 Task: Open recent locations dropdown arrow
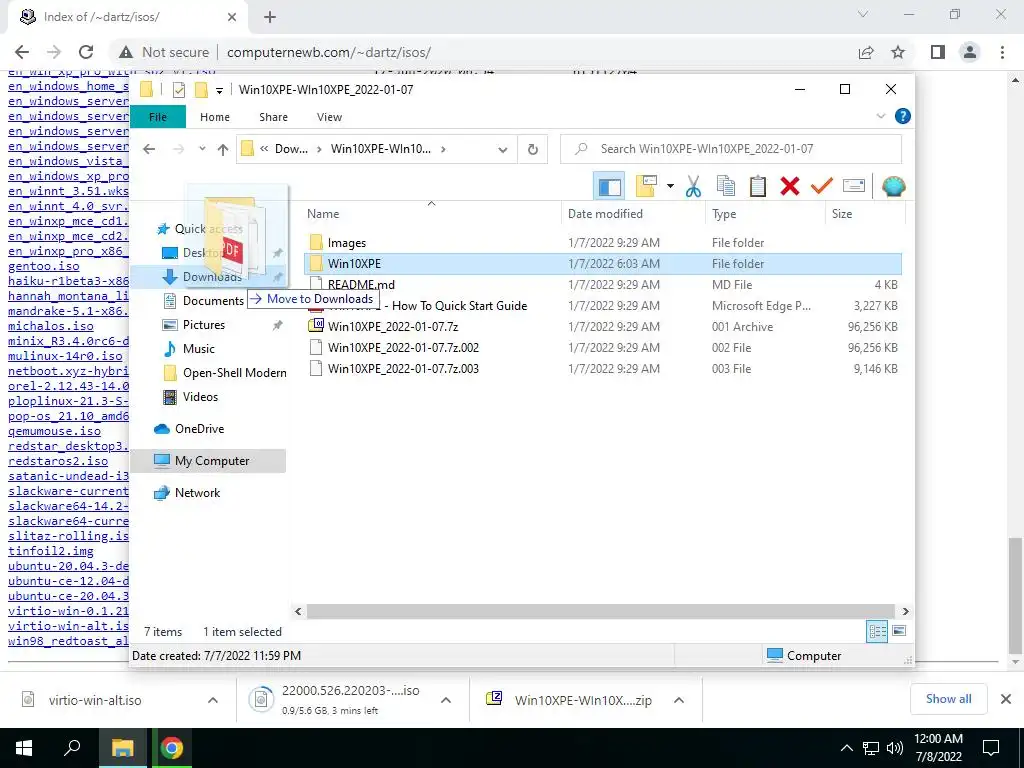coord(202,149)
